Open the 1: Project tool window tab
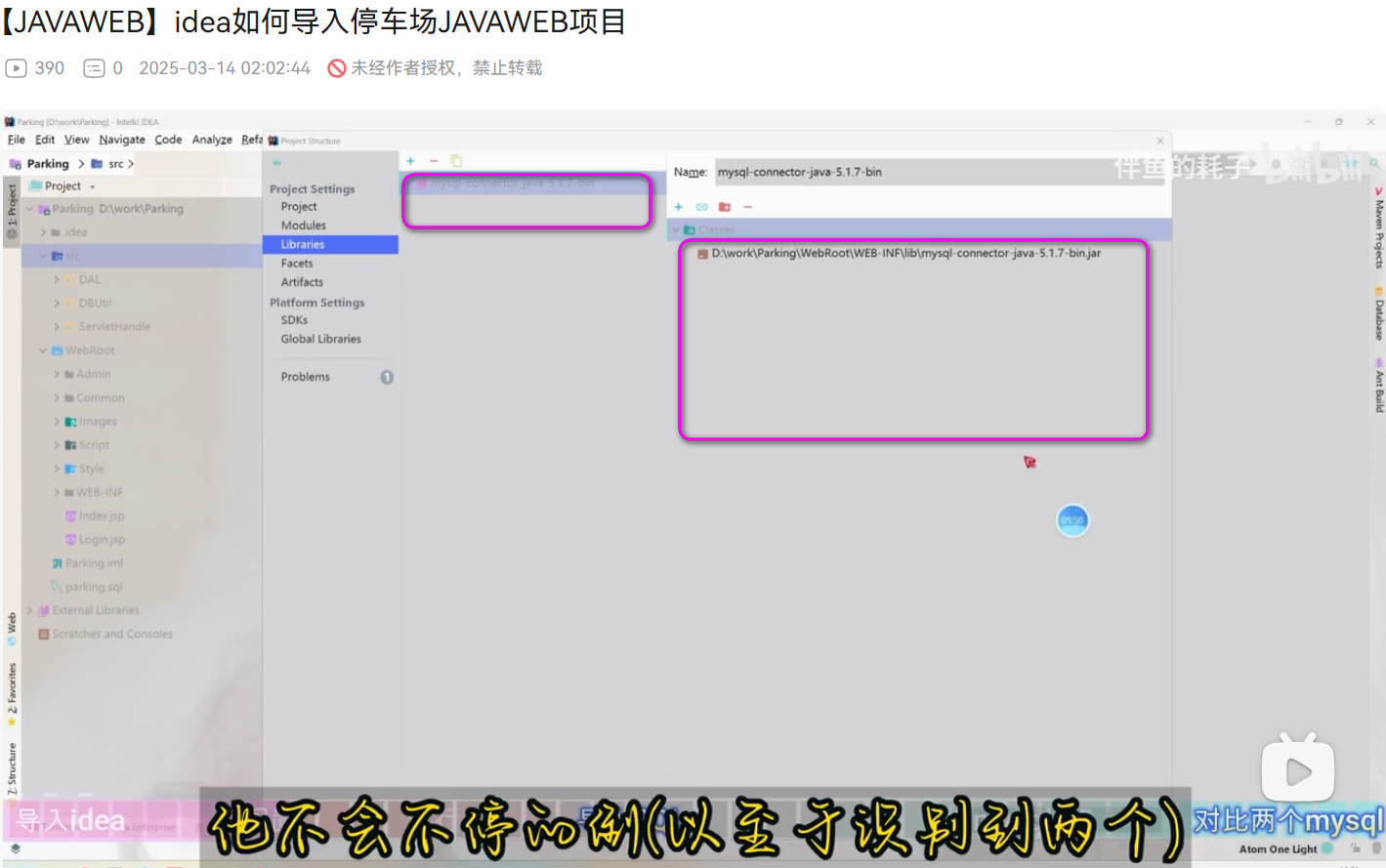Image resolution: width=1386 pixels, height=868 pixels. pos(12,210)
